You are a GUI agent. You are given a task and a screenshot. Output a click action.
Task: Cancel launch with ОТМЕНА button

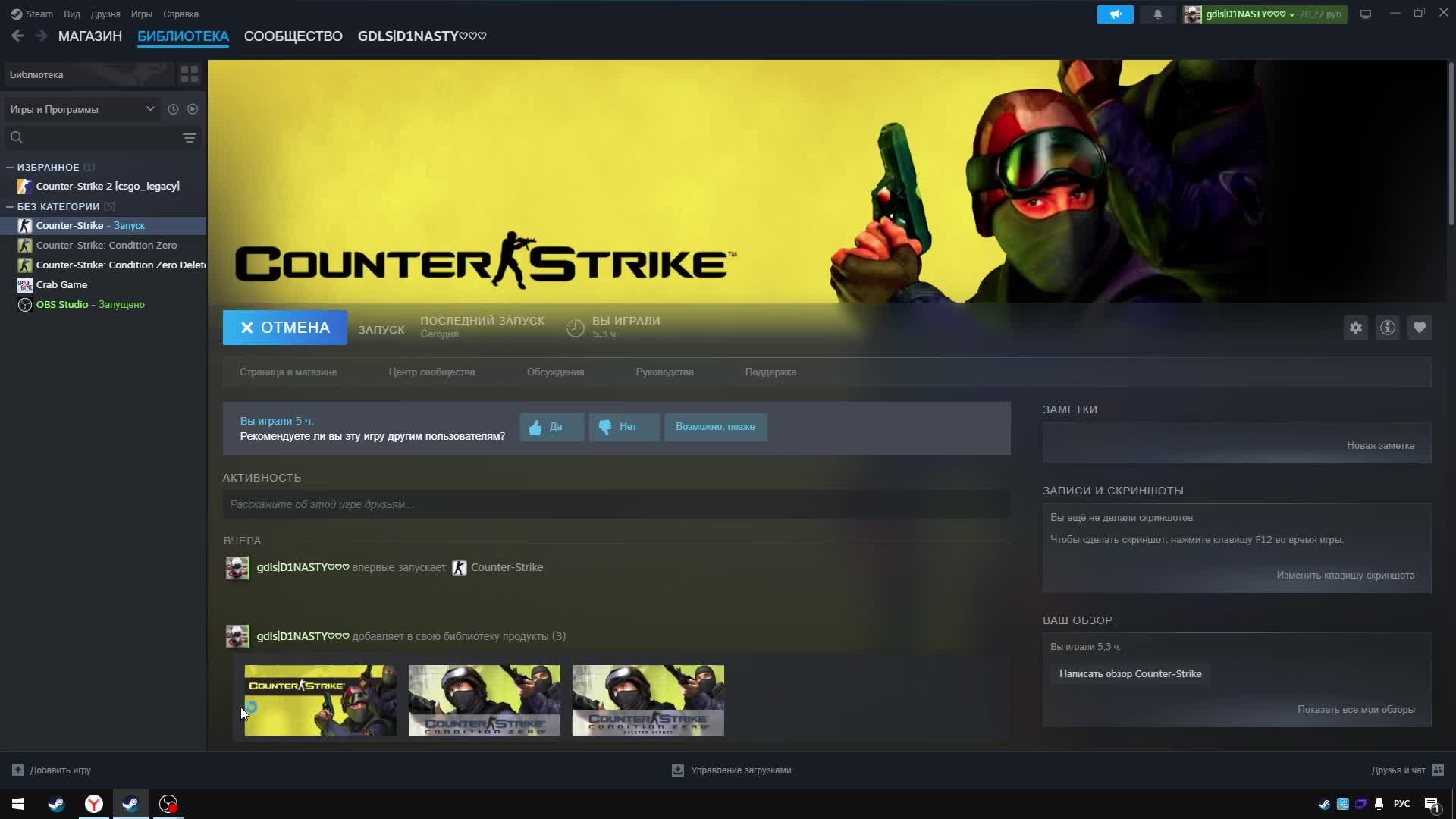click(285, 328)
